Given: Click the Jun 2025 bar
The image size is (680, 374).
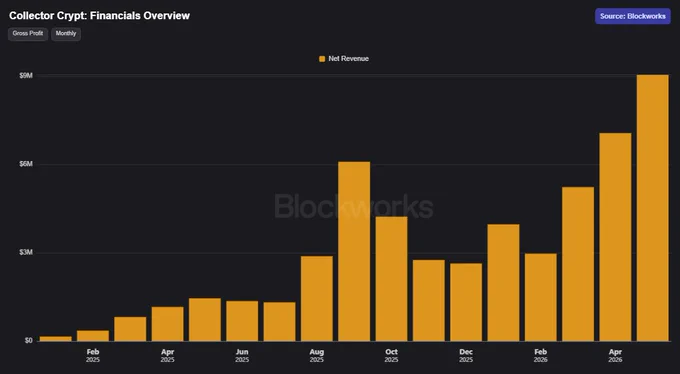Looking at the screenshot, I should click(242, 321).
